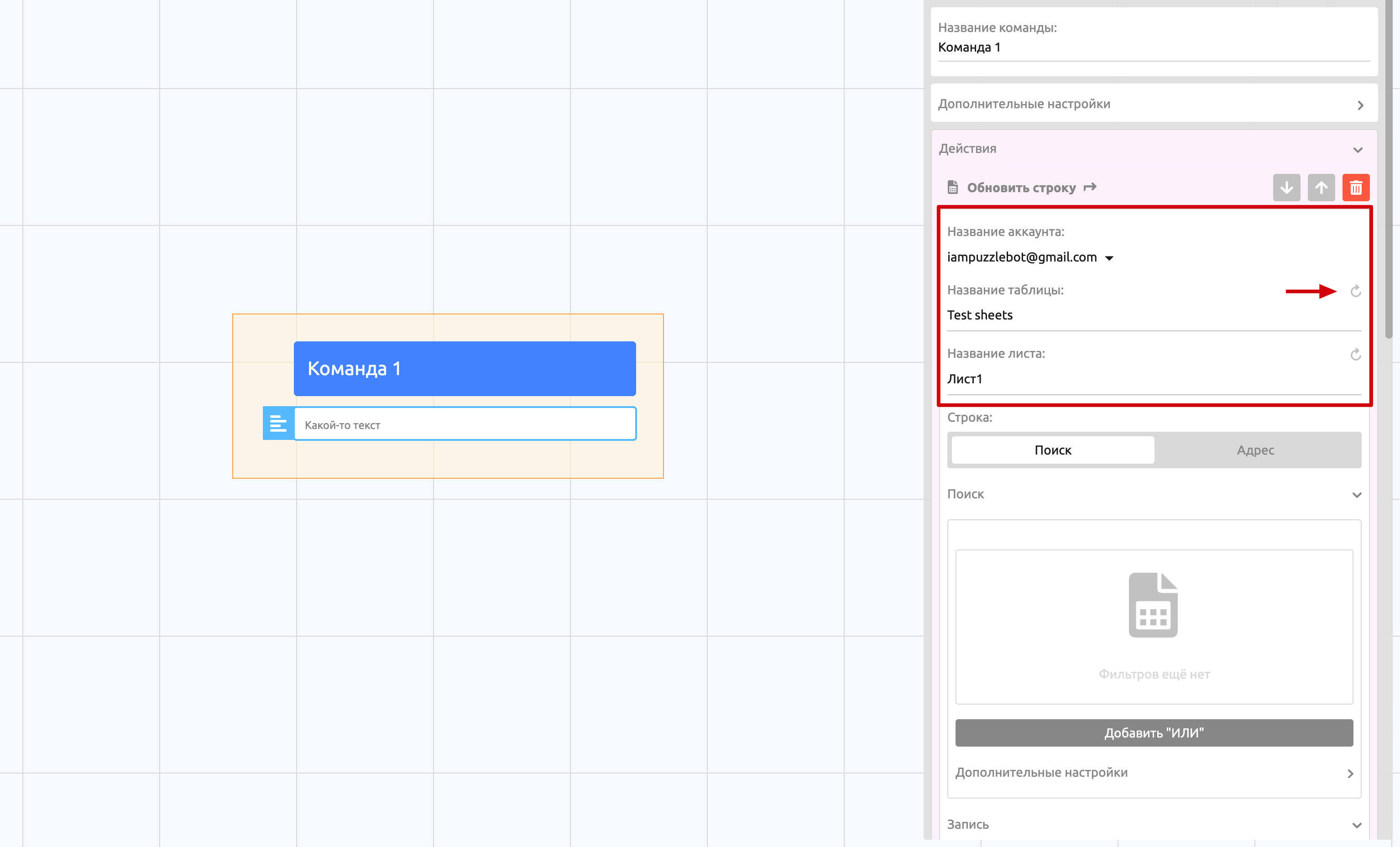Viewport: 1400px width, 847px height.
Task: Click the Обновить строку action title
Action: (1021, 188)
